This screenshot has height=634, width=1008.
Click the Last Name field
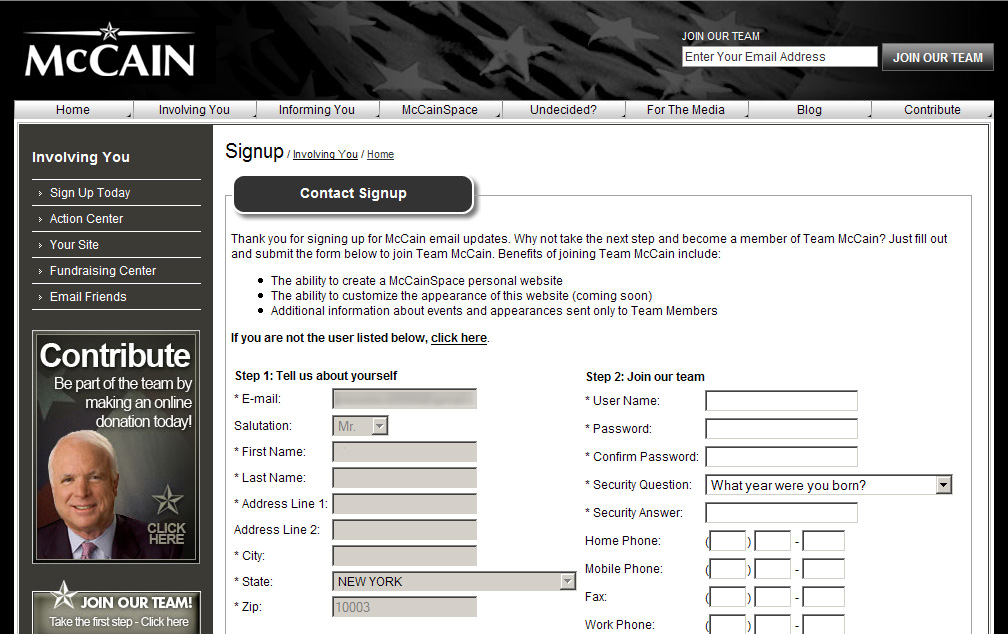(404, 478)
